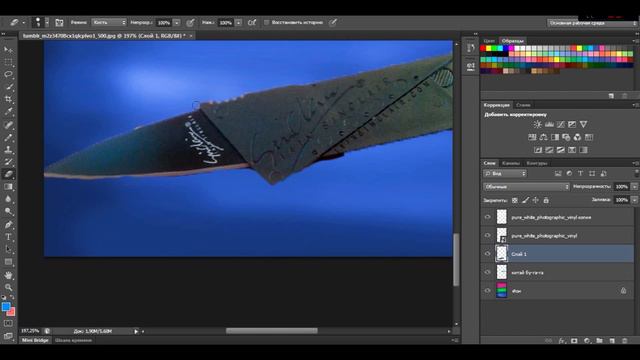Add a Color Balance adjustment
This screenshot has width=640, height=360.
(543, 137)
